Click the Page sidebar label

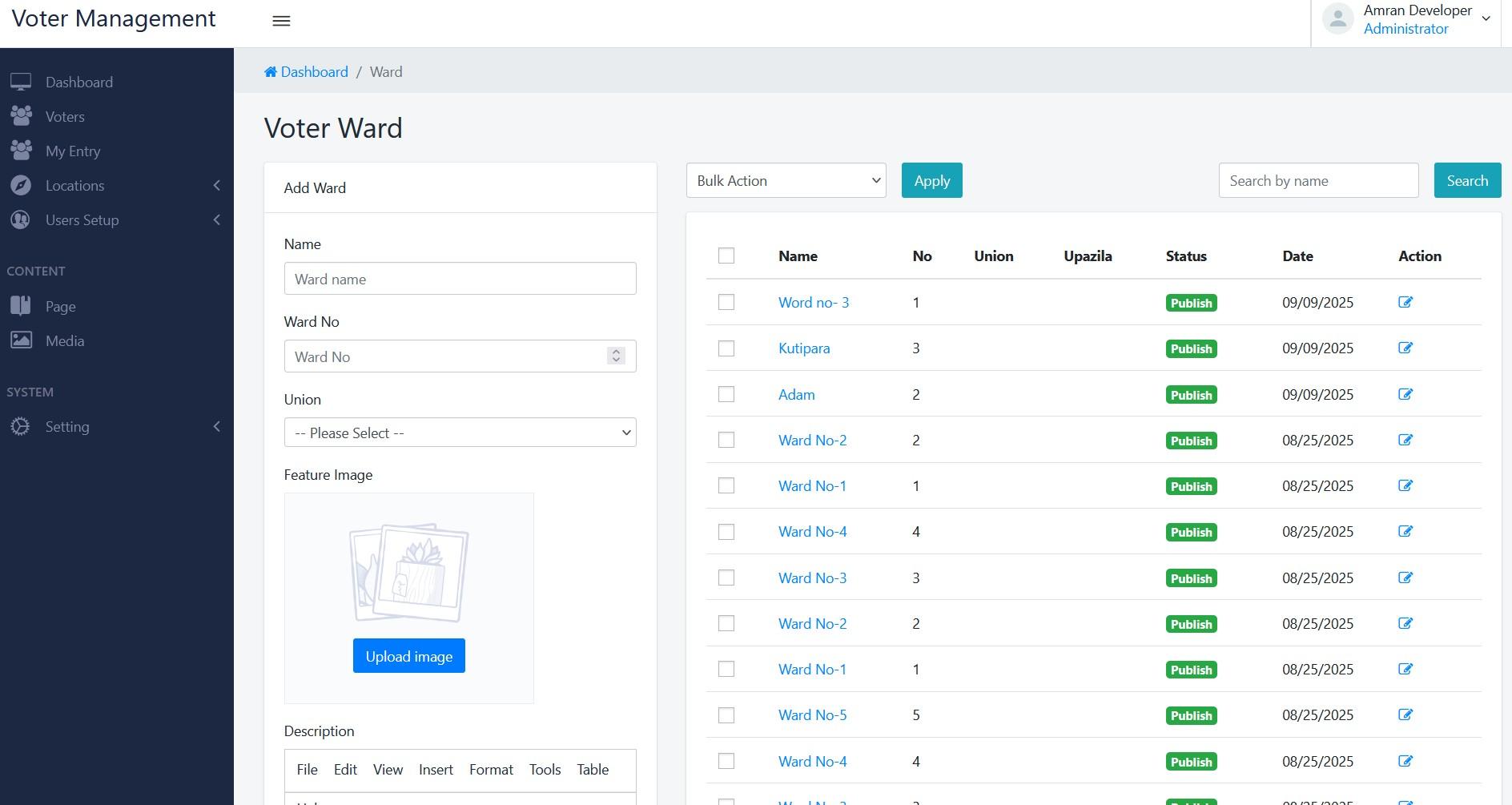coord(61,307)
